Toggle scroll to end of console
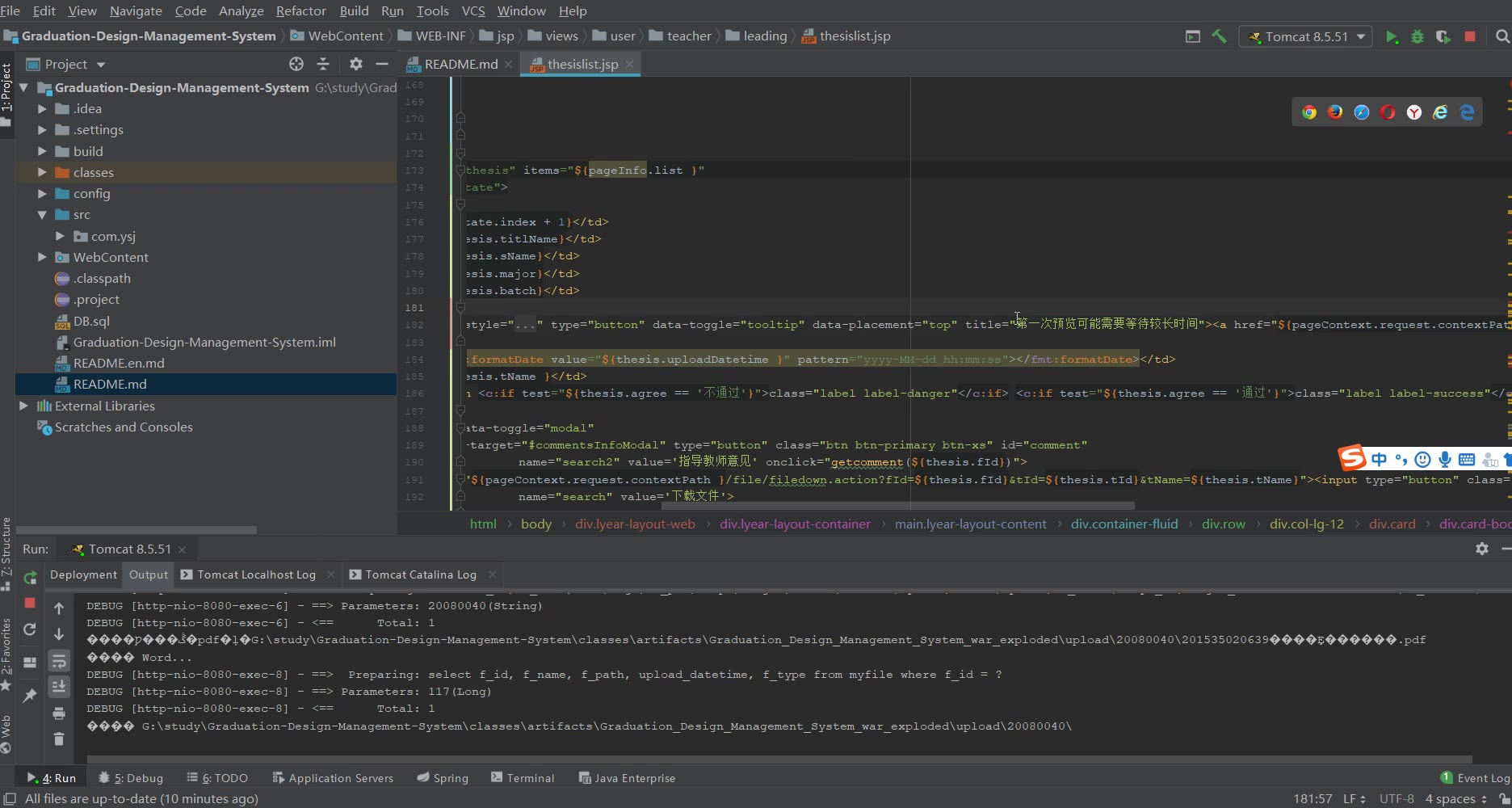 coord(59,687)
